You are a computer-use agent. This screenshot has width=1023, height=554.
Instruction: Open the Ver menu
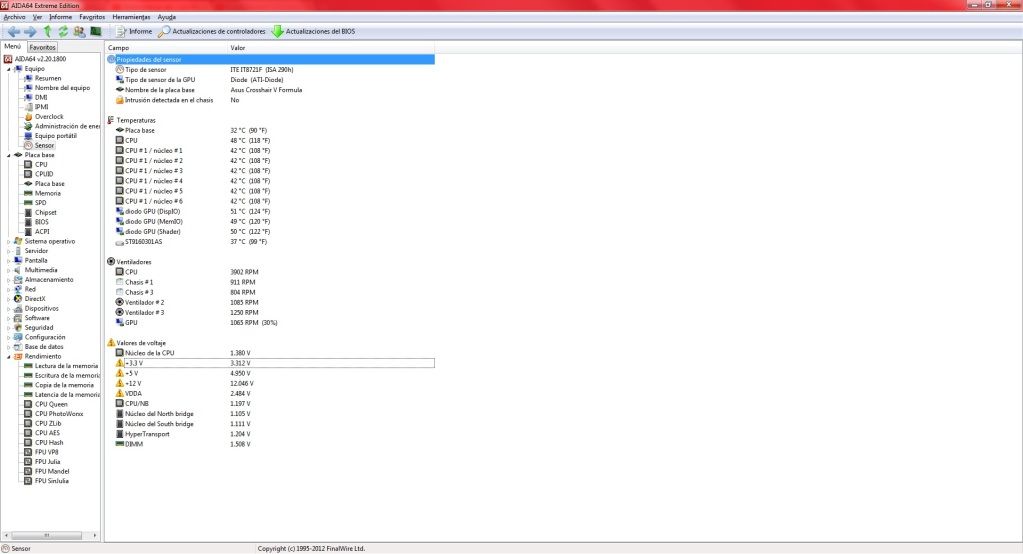pyautogui.click(x=37, y=17)
